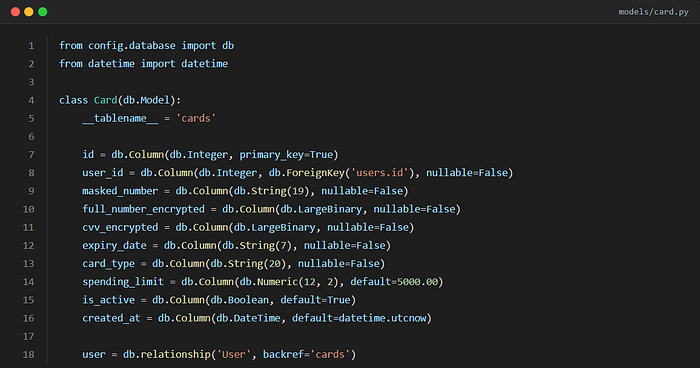Click 'spending_limit' variable name
Image resolution: width=700 pixels, height=368 pixels.
click(123, 282)
